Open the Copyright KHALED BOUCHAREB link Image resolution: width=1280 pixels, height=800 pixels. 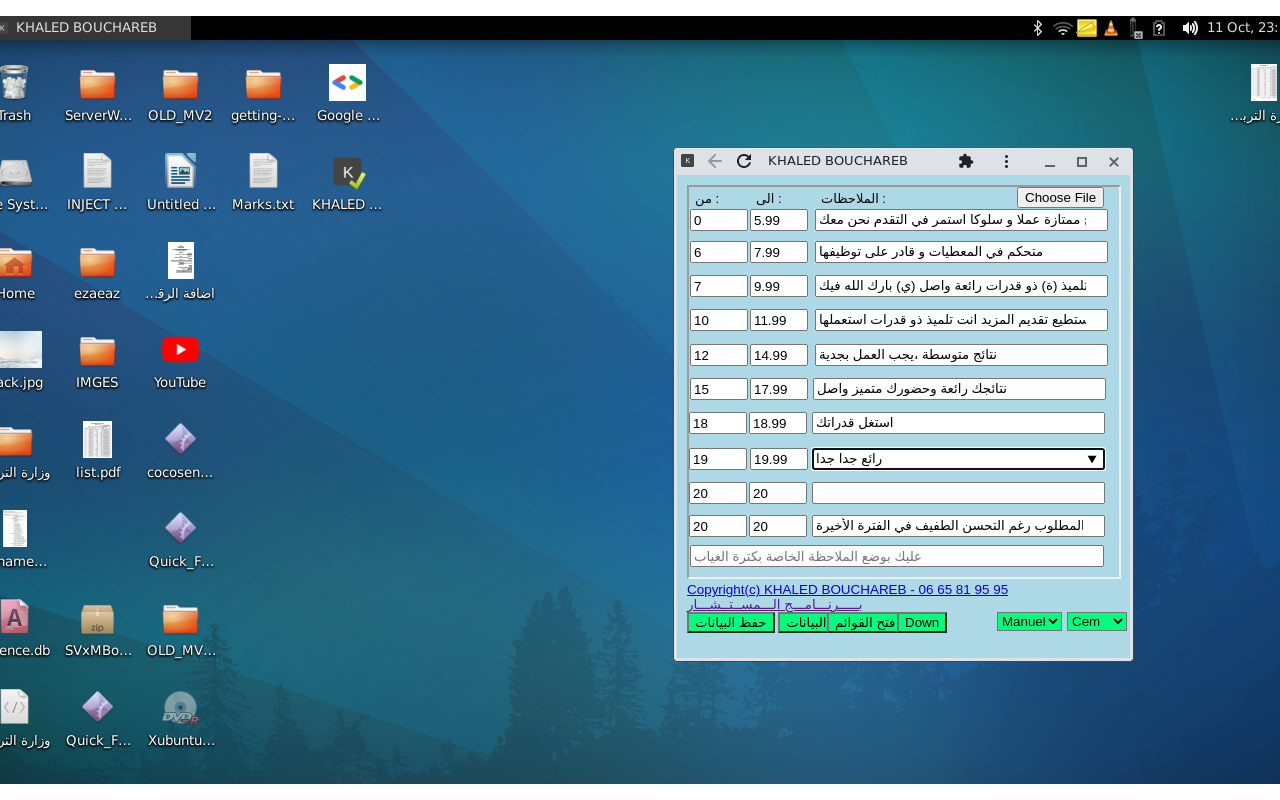pos(847,590)
